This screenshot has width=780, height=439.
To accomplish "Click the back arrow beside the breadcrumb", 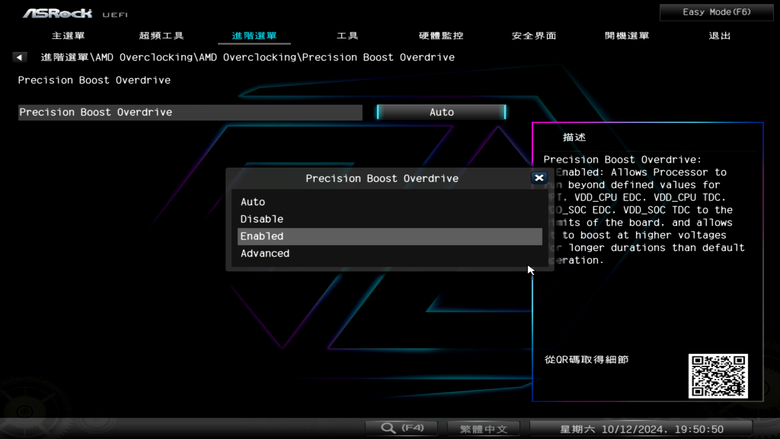I will [19, 57].
